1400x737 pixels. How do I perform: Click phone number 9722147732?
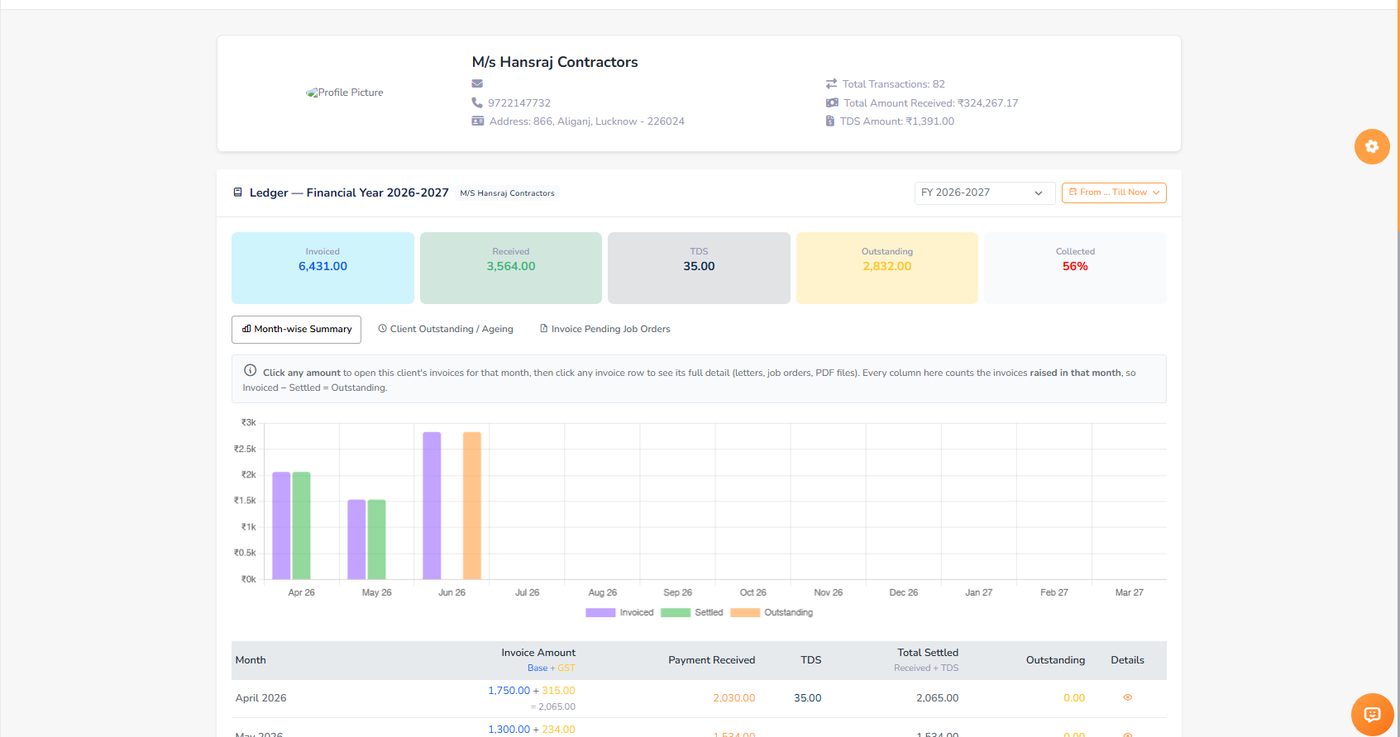point(519,103)
